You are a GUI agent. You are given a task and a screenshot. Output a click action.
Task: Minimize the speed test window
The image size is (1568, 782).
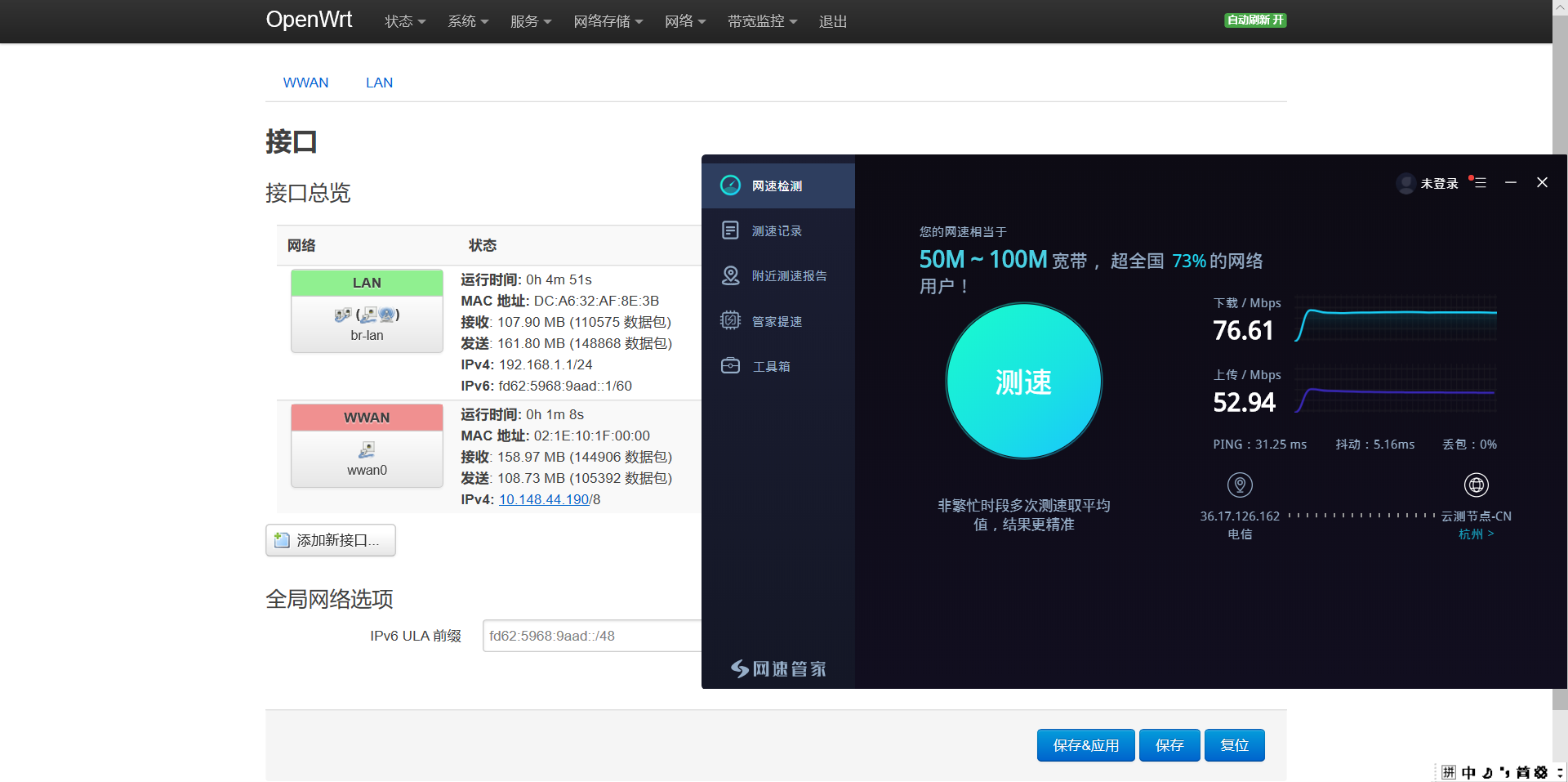[x=1511, y=182]
